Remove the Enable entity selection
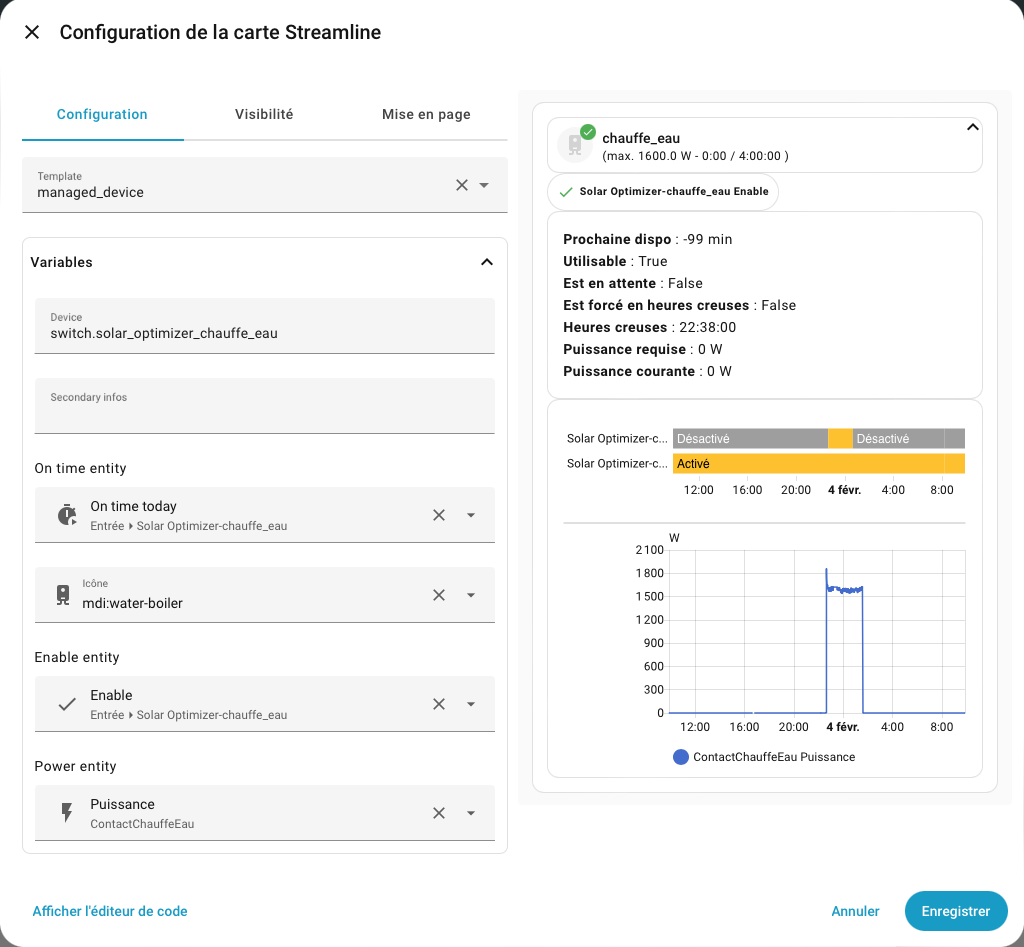This screenshot has width=1024, height=947. (x=438, y=704)
